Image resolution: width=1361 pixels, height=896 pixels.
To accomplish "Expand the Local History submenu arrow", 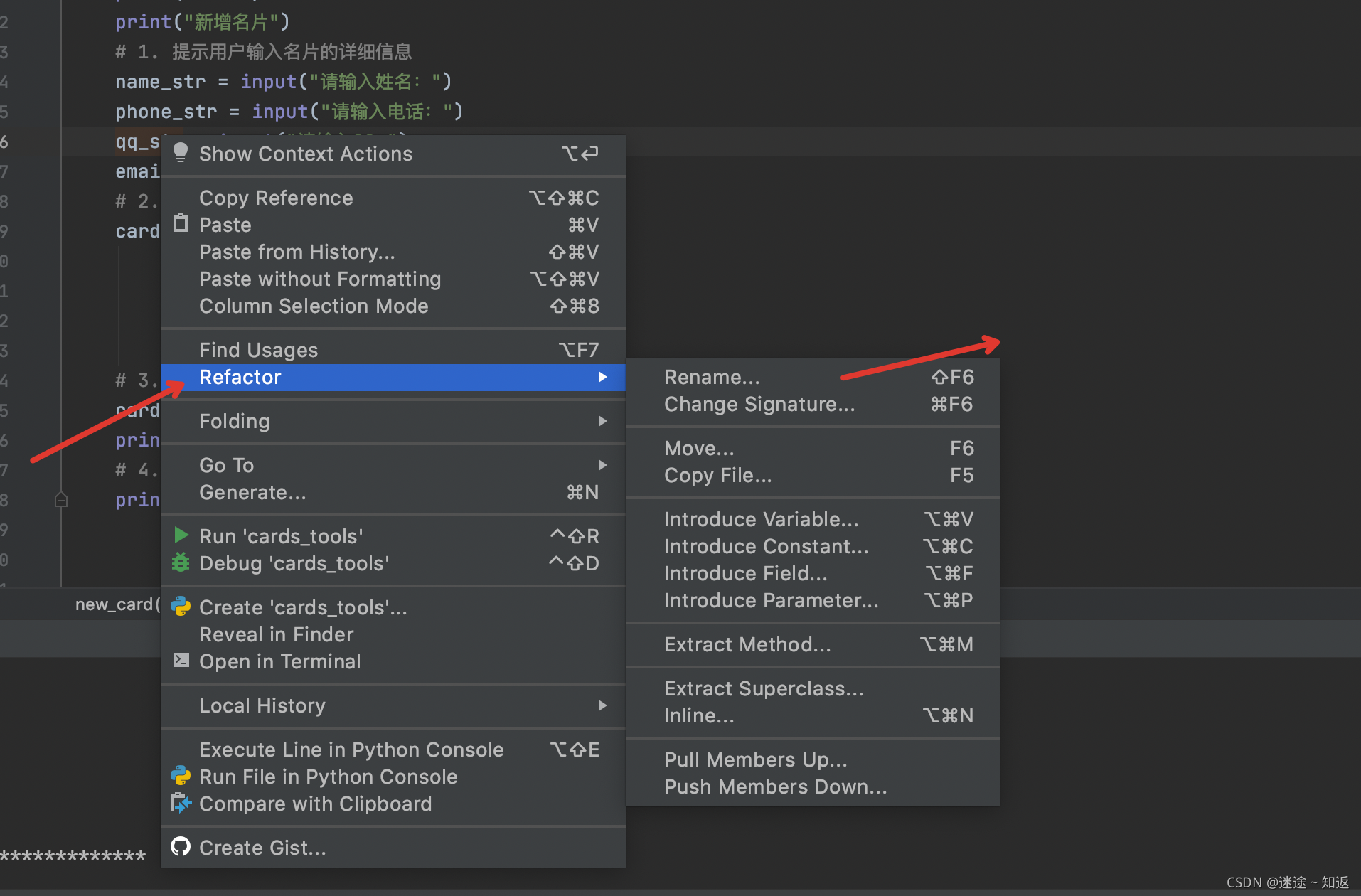I will point(602,705).
